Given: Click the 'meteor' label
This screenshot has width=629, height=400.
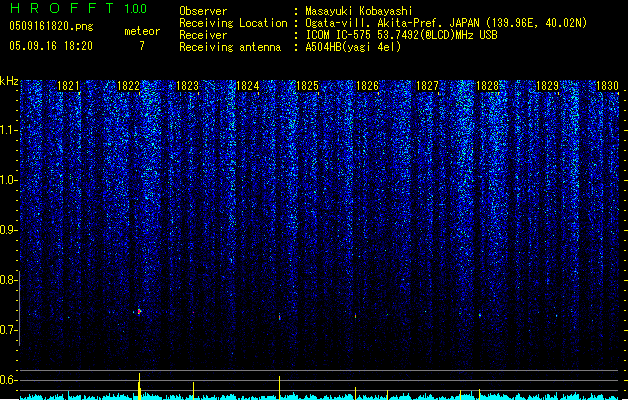Looking at the screenshot, I should tap(142, 31).
